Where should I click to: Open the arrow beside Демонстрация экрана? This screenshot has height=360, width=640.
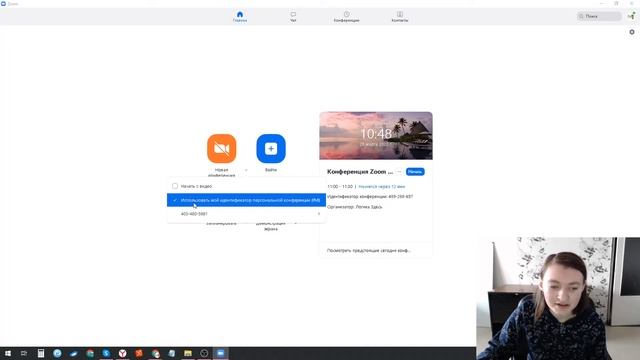coord(296,223)
